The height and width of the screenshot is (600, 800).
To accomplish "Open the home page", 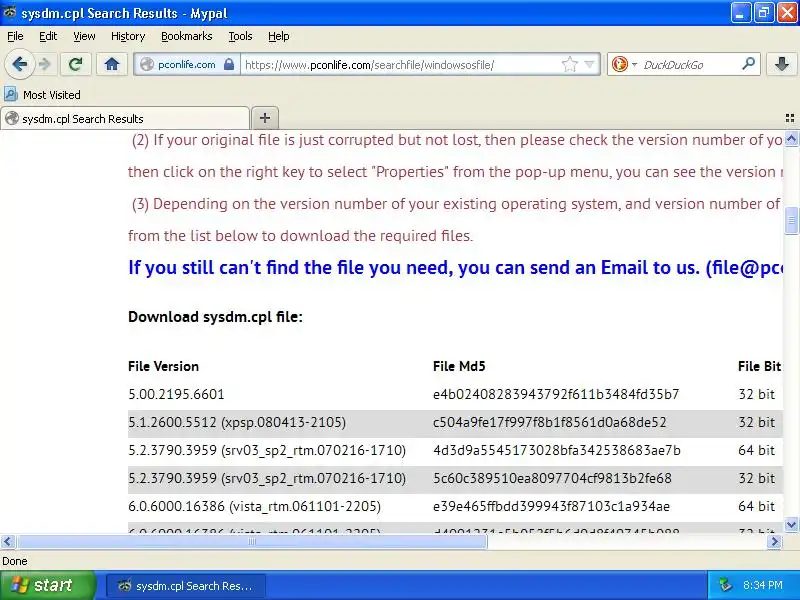I will (x=112, y=64).
